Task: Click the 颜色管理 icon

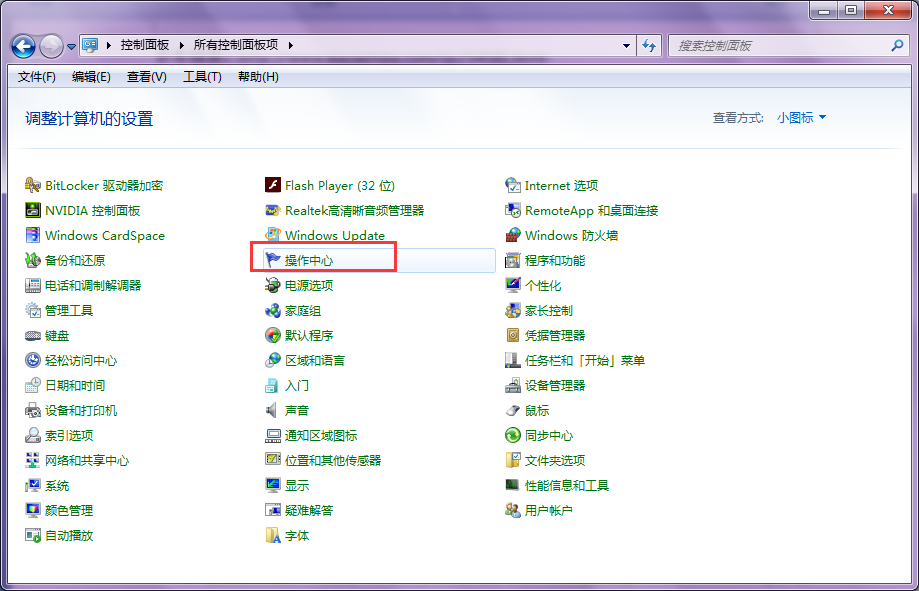Action: click(x=32, y=510)
